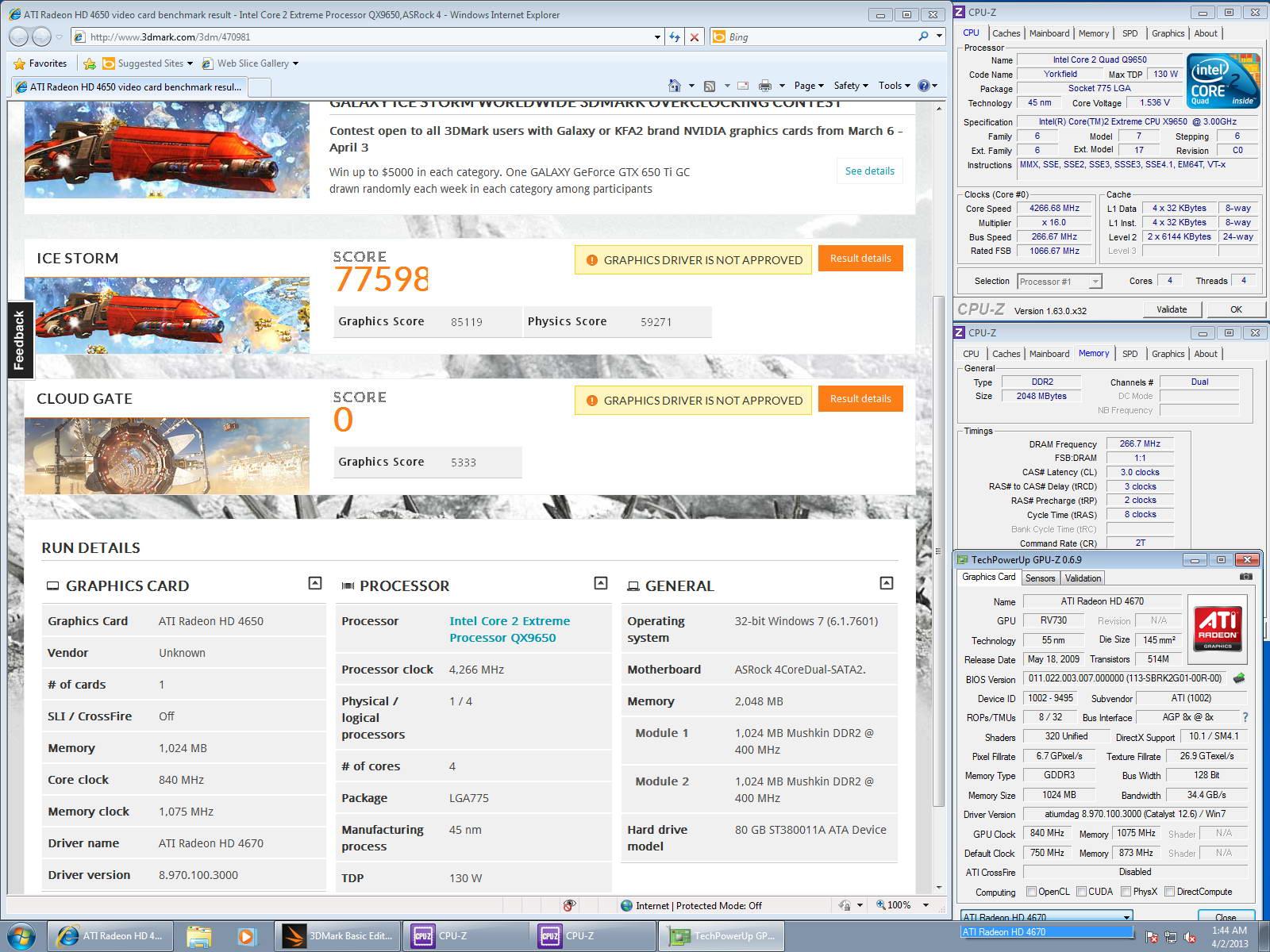Image resolution: width=1270 pixels, height=952 pixels.
Task: Refresh the page with the address bar icon
Action: 675,36
